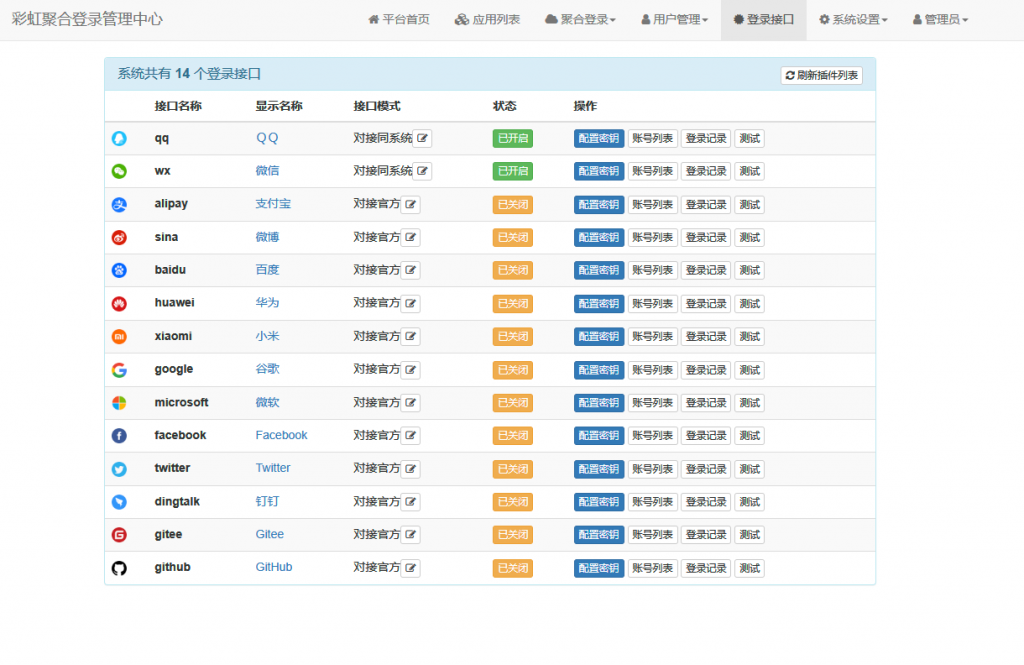Click 测试 for the baidu row
1024x665 pixels.
(x=750, y=270)
